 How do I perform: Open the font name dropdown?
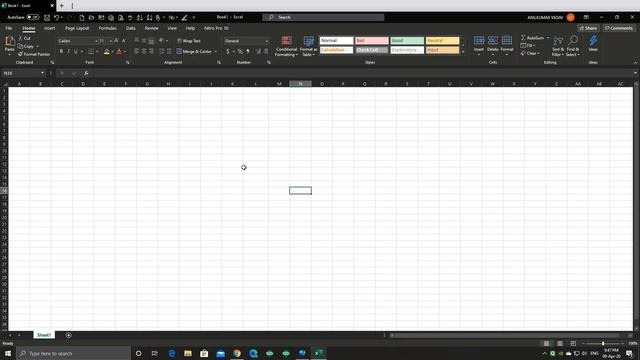(96, 41)
